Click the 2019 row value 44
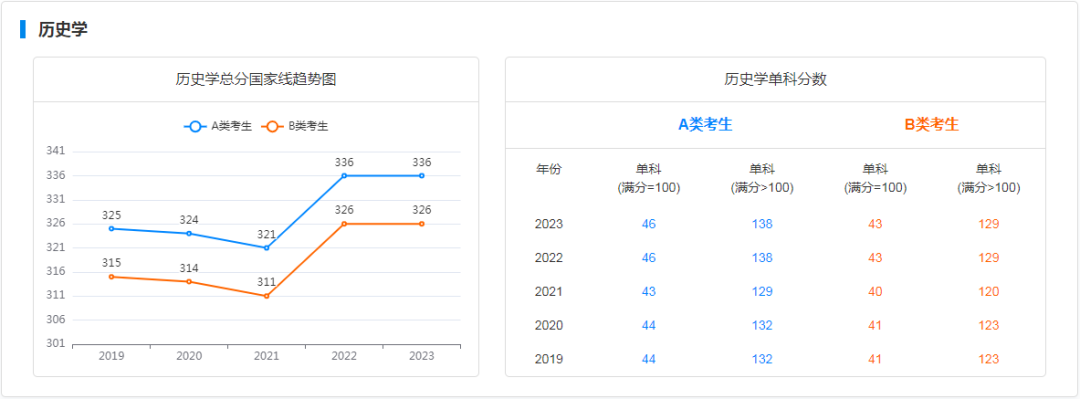The height and width of the screenshot is (399, 1080). [x=649, y=359]
